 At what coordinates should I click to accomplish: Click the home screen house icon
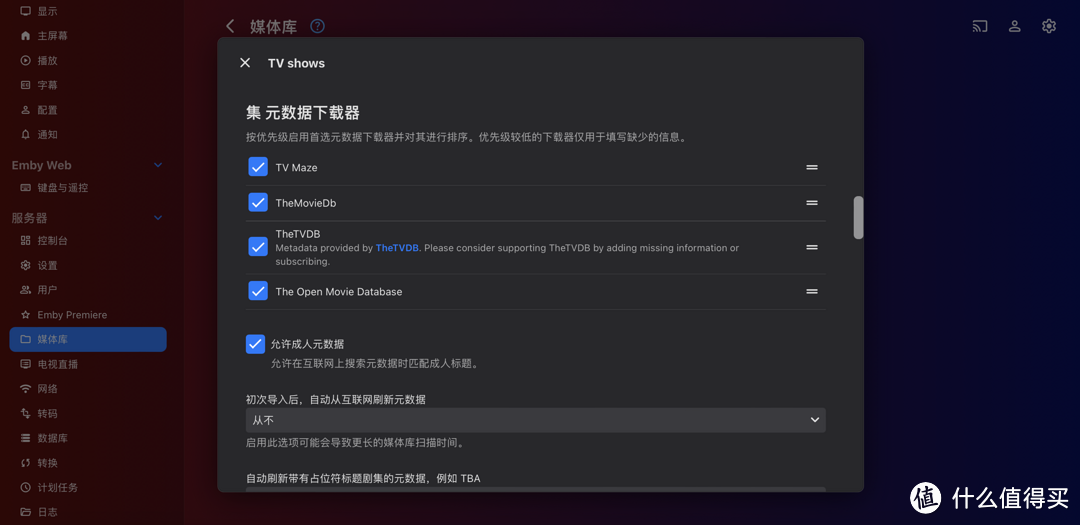click(25, 36)
